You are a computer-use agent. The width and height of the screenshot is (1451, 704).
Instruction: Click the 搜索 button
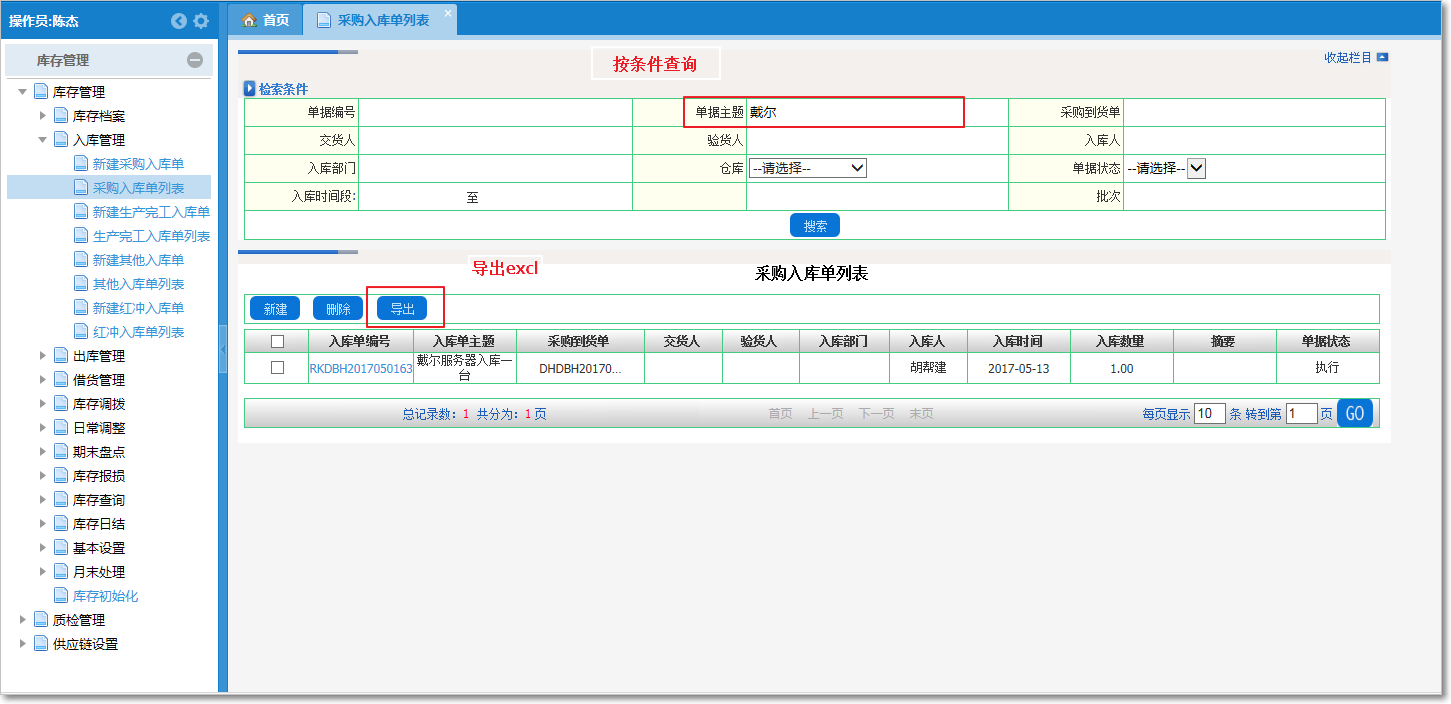(x=814, y=226)
